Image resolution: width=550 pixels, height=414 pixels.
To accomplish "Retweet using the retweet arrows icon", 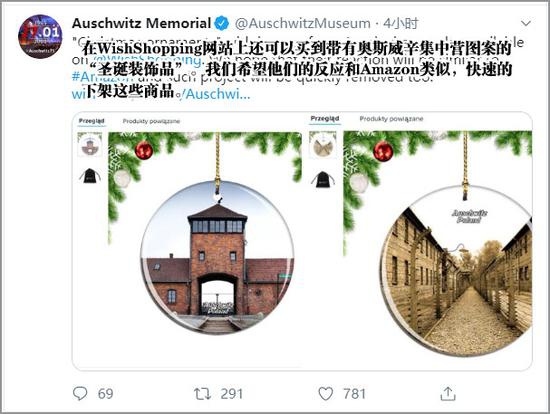I will 202,394.
